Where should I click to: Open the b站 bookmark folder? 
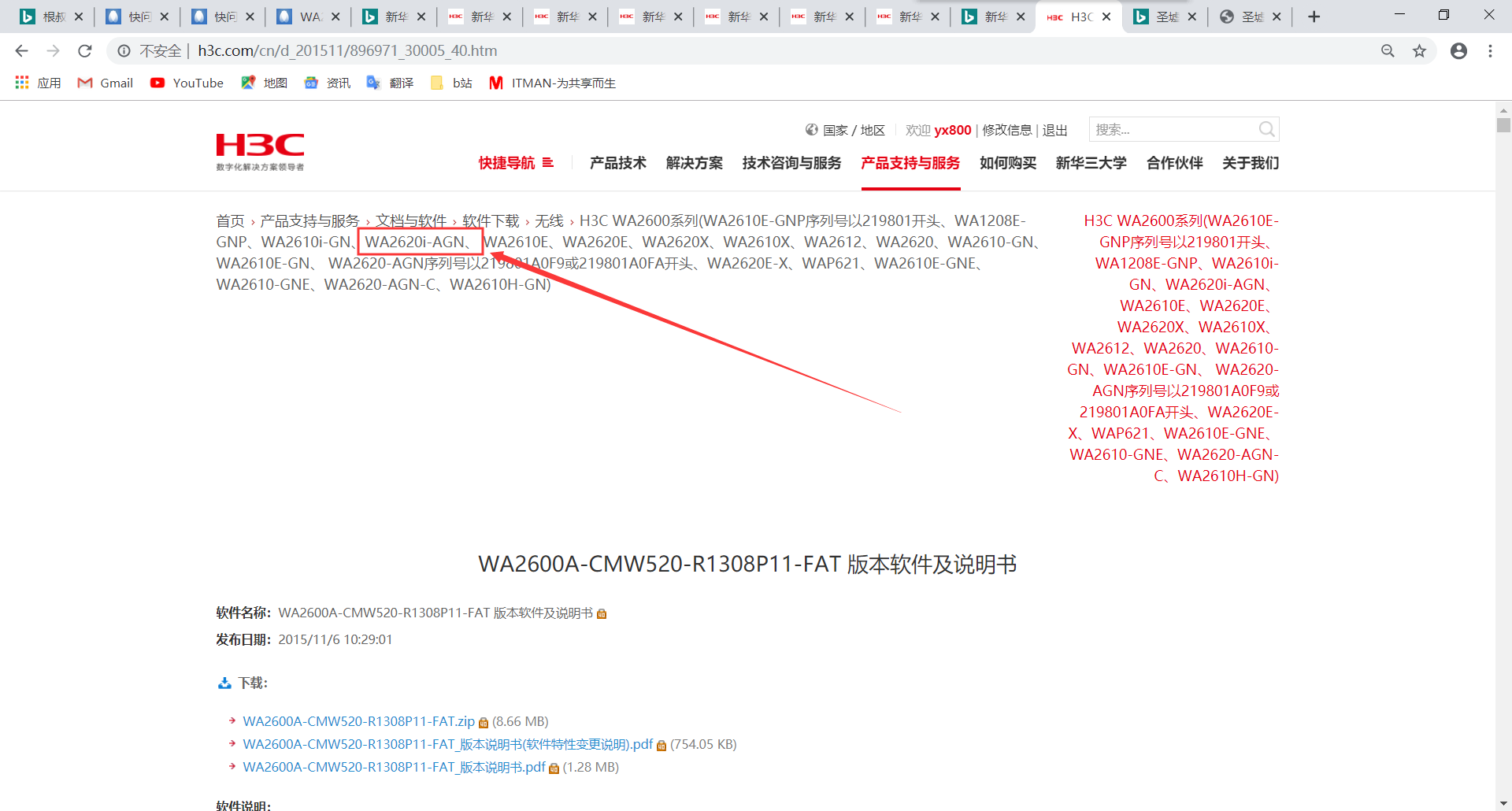pos(451,83)
